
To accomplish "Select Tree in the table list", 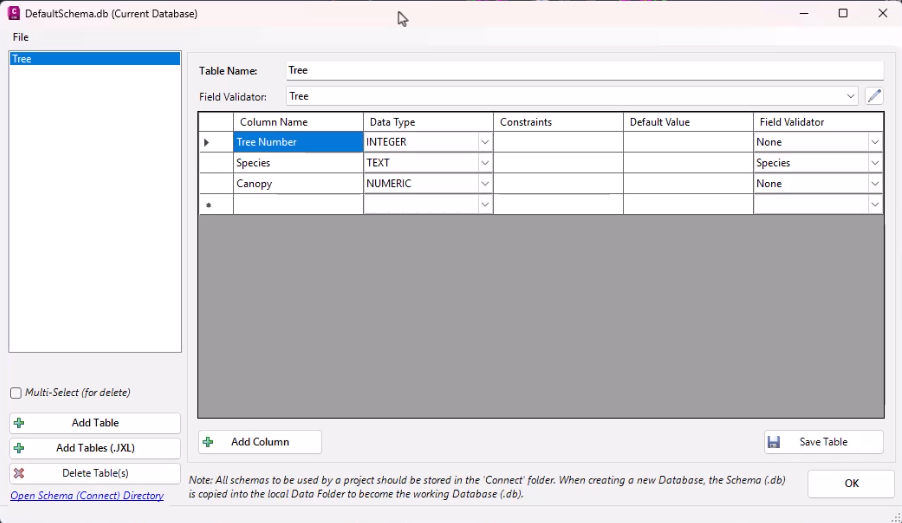I will (95, 59).
